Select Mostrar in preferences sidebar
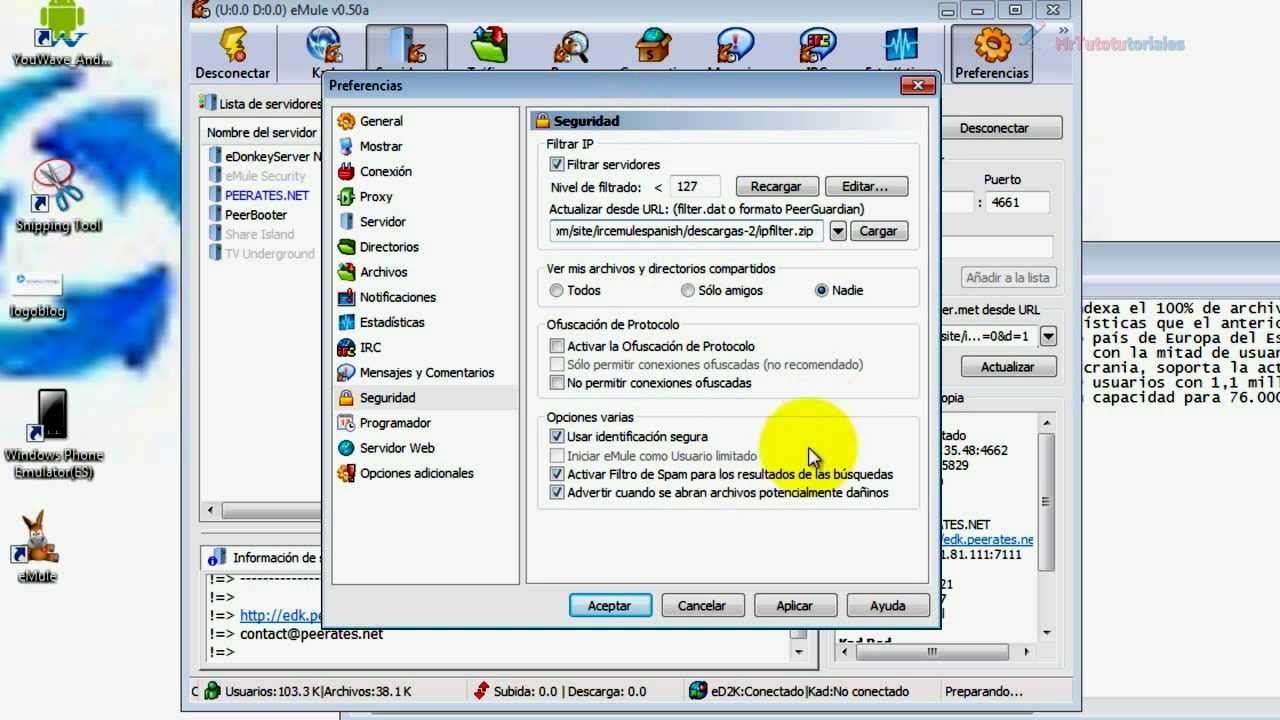The width and height of the screenshot is (1280, 720). [x=381, y=146]
